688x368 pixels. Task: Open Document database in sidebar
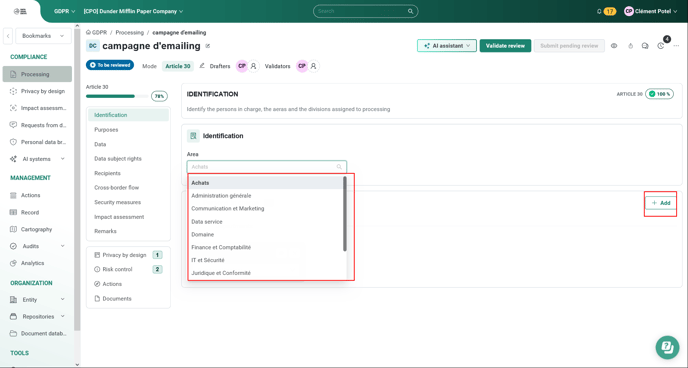point(37,333)
